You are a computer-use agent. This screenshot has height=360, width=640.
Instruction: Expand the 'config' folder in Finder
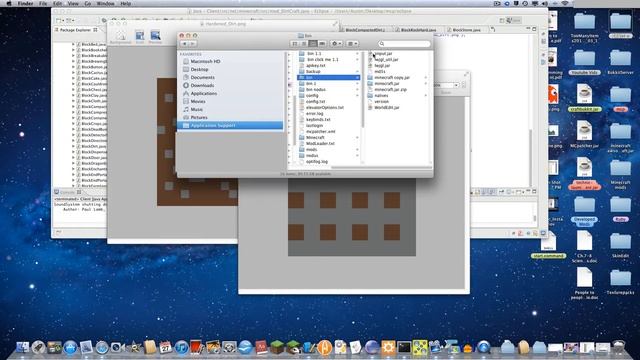pyautogui.click(x=357, y=96)
